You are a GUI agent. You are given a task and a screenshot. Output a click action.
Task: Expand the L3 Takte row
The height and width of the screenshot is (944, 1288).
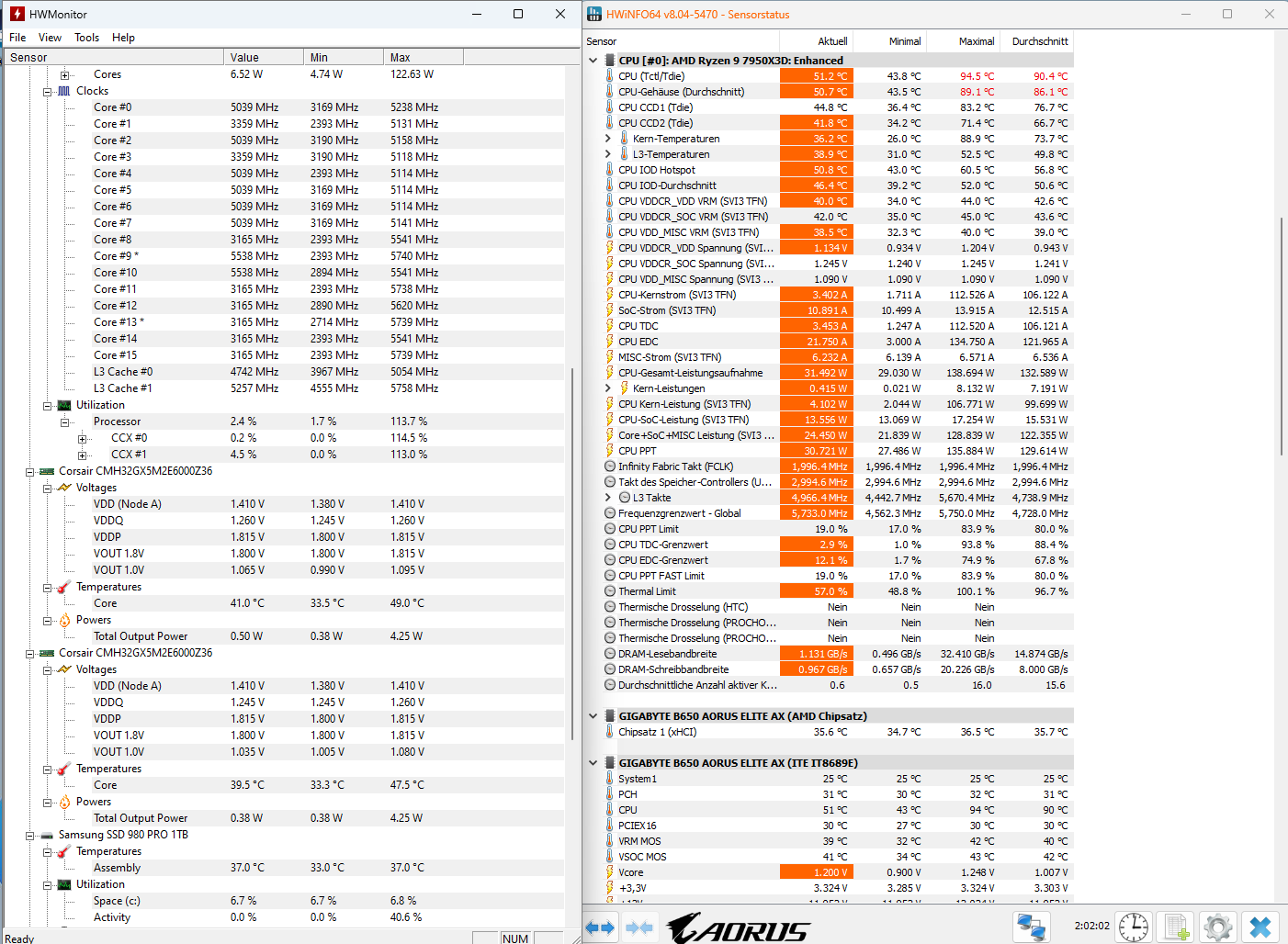pyautogui.click(x=608, y=498)
